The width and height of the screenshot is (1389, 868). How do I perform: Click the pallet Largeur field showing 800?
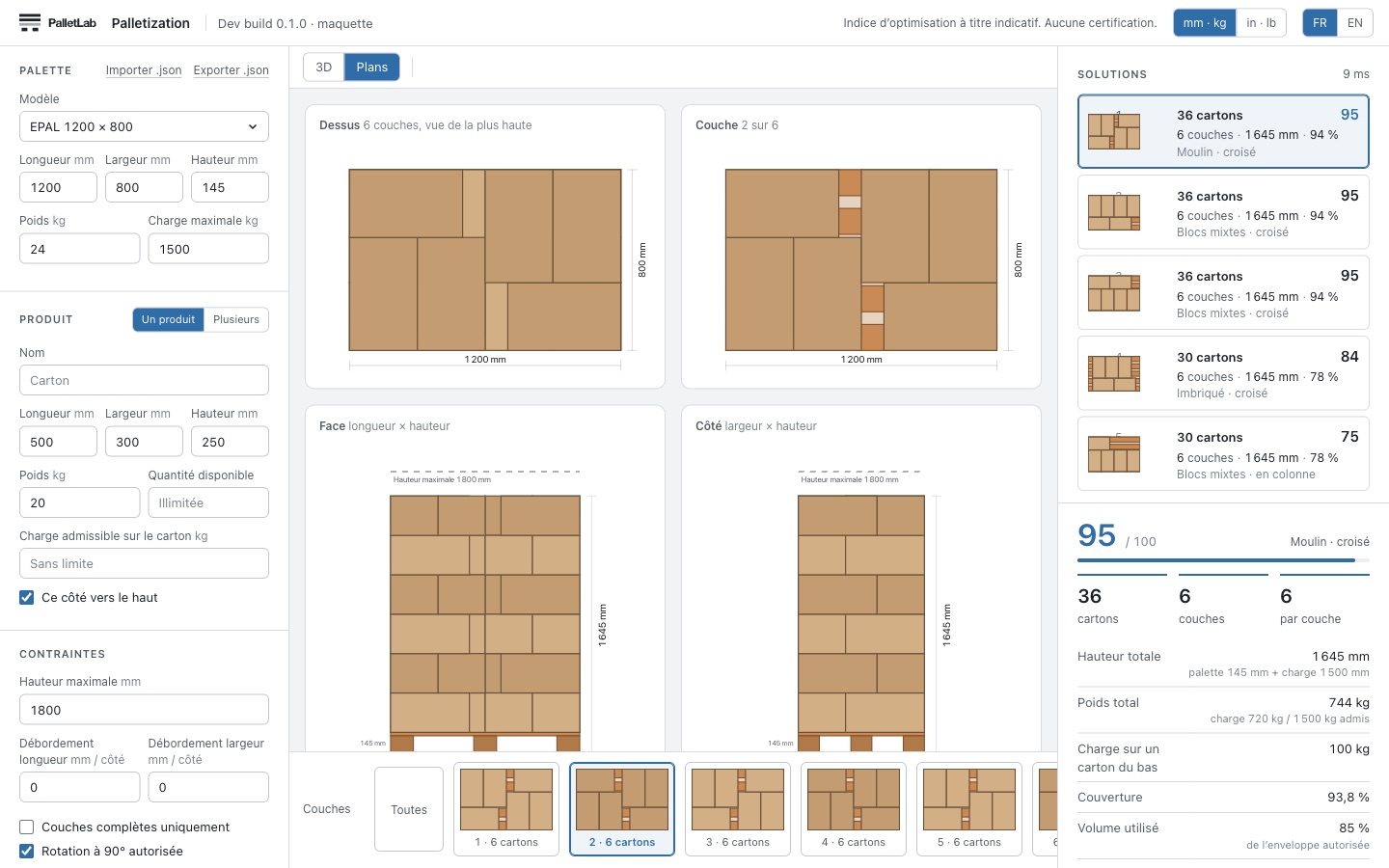pyautogui.click(x=144, y=187)
